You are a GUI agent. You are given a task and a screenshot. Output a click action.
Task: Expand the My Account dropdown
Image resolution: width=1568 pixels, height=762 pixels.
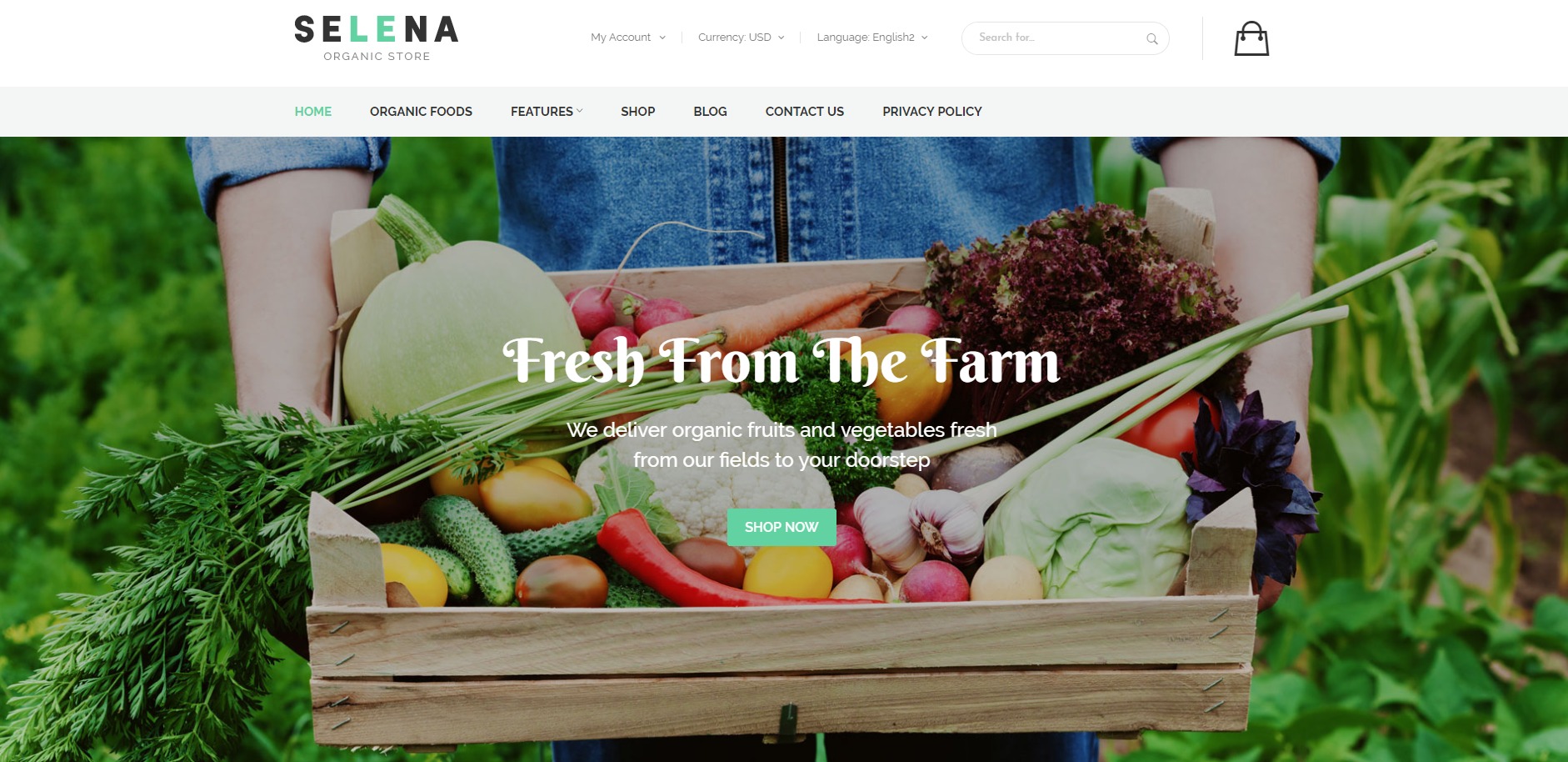click(628, 38)
